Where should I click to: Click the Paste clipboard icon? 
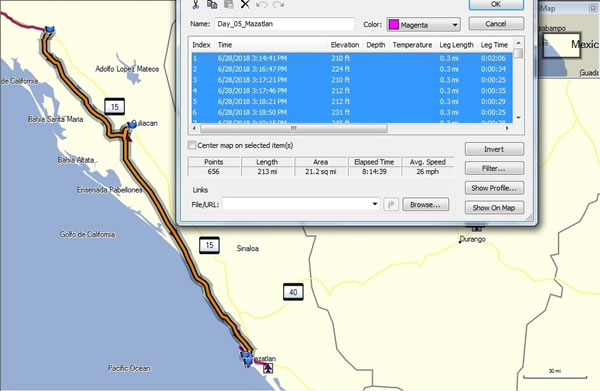(229, 4)
